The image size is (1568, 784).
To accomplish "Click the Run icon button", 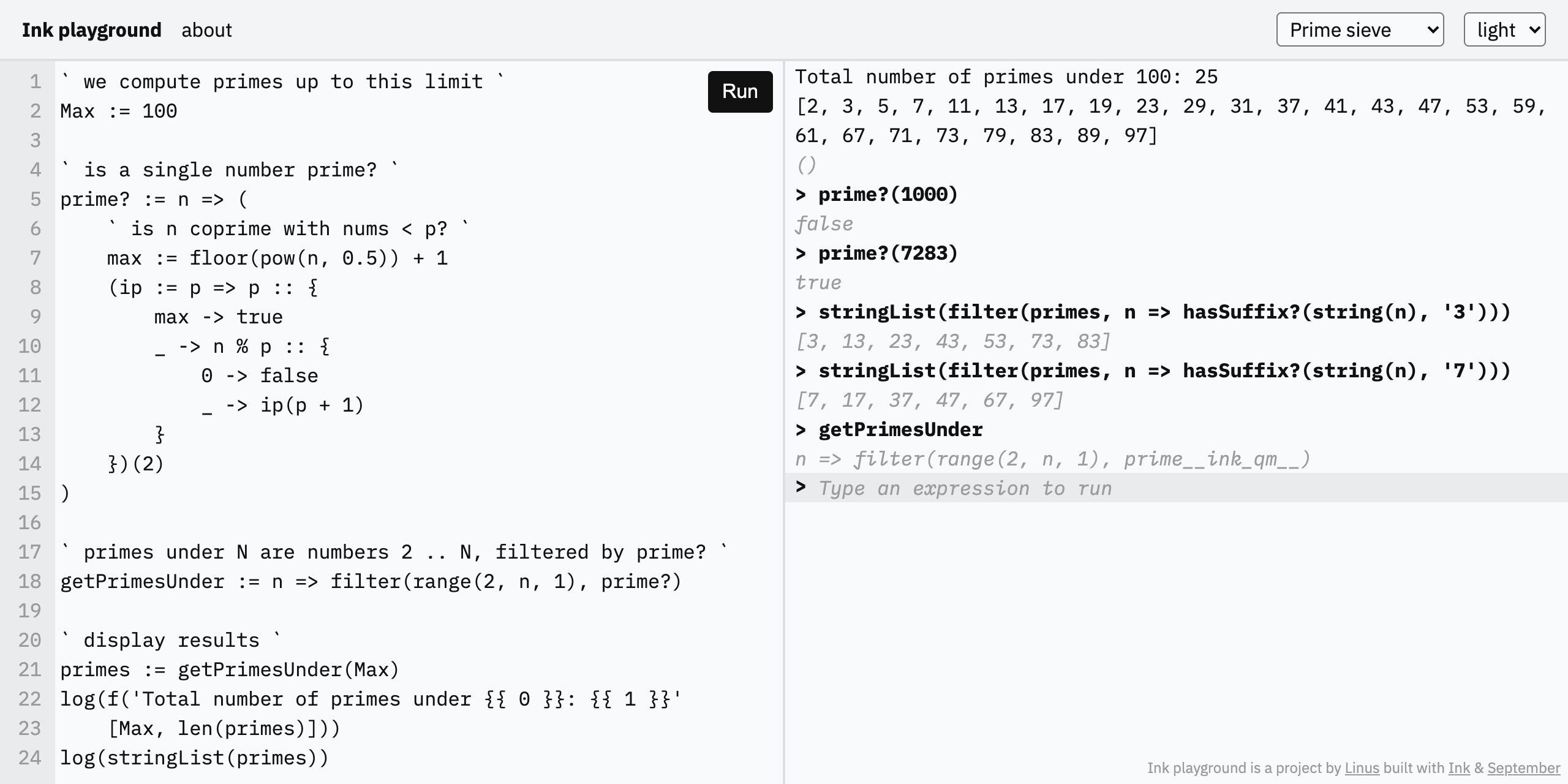I will pos(740,92).
